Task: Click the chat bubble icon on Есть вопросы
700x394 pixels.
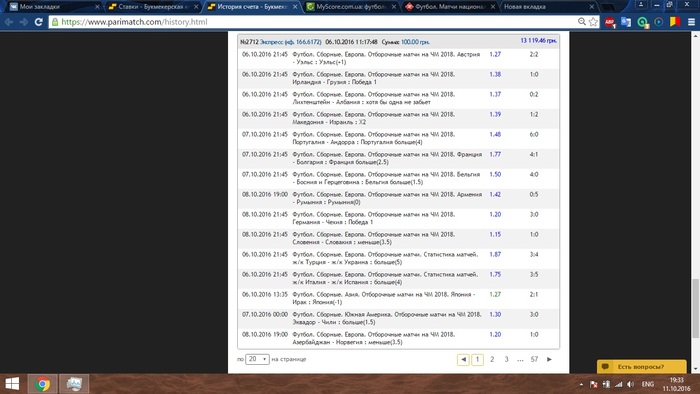Action: pos(605,367)
